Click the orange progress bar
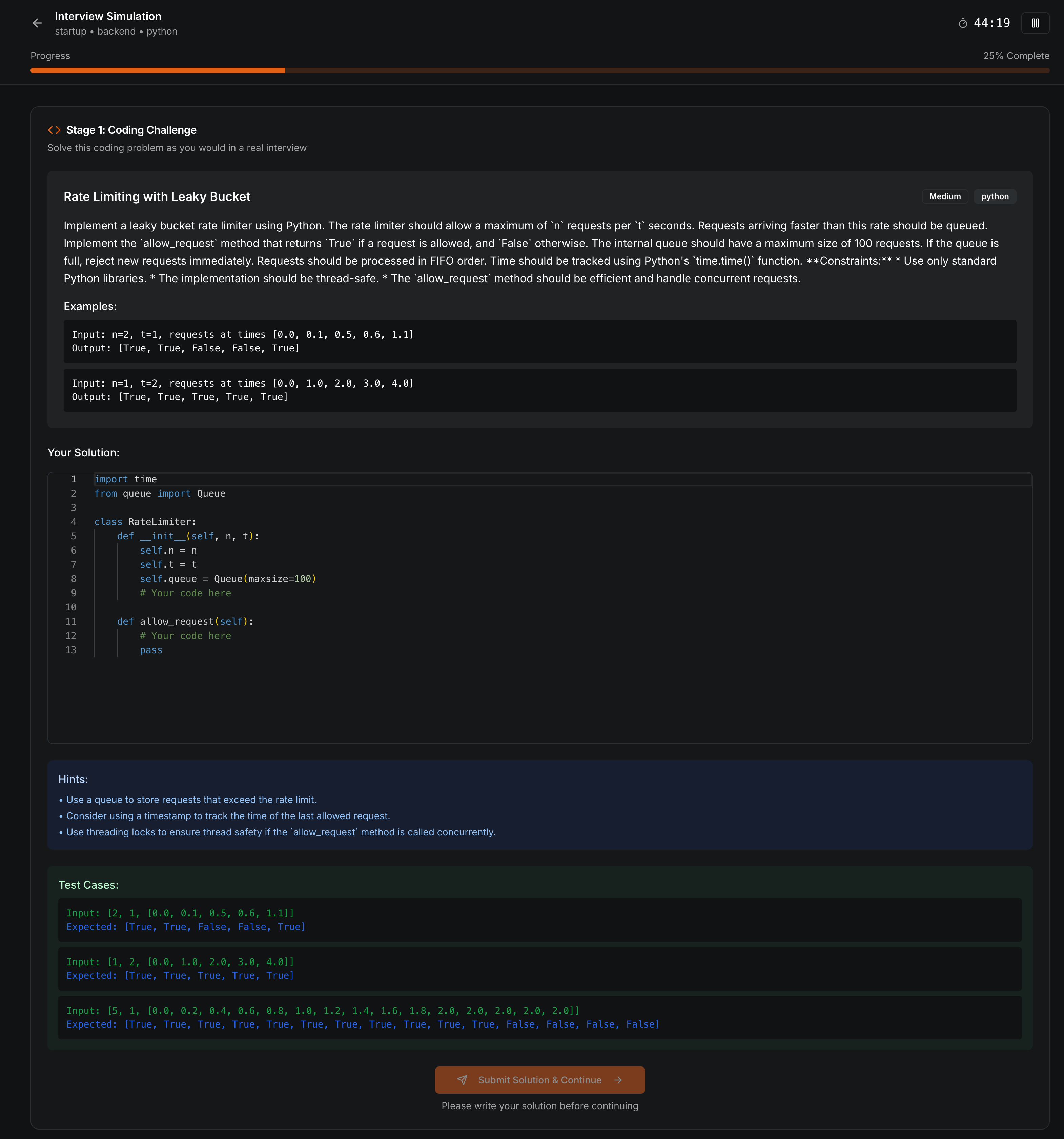The height and width of the screenshot is (1139, 1064). click(x=158, y=70)
